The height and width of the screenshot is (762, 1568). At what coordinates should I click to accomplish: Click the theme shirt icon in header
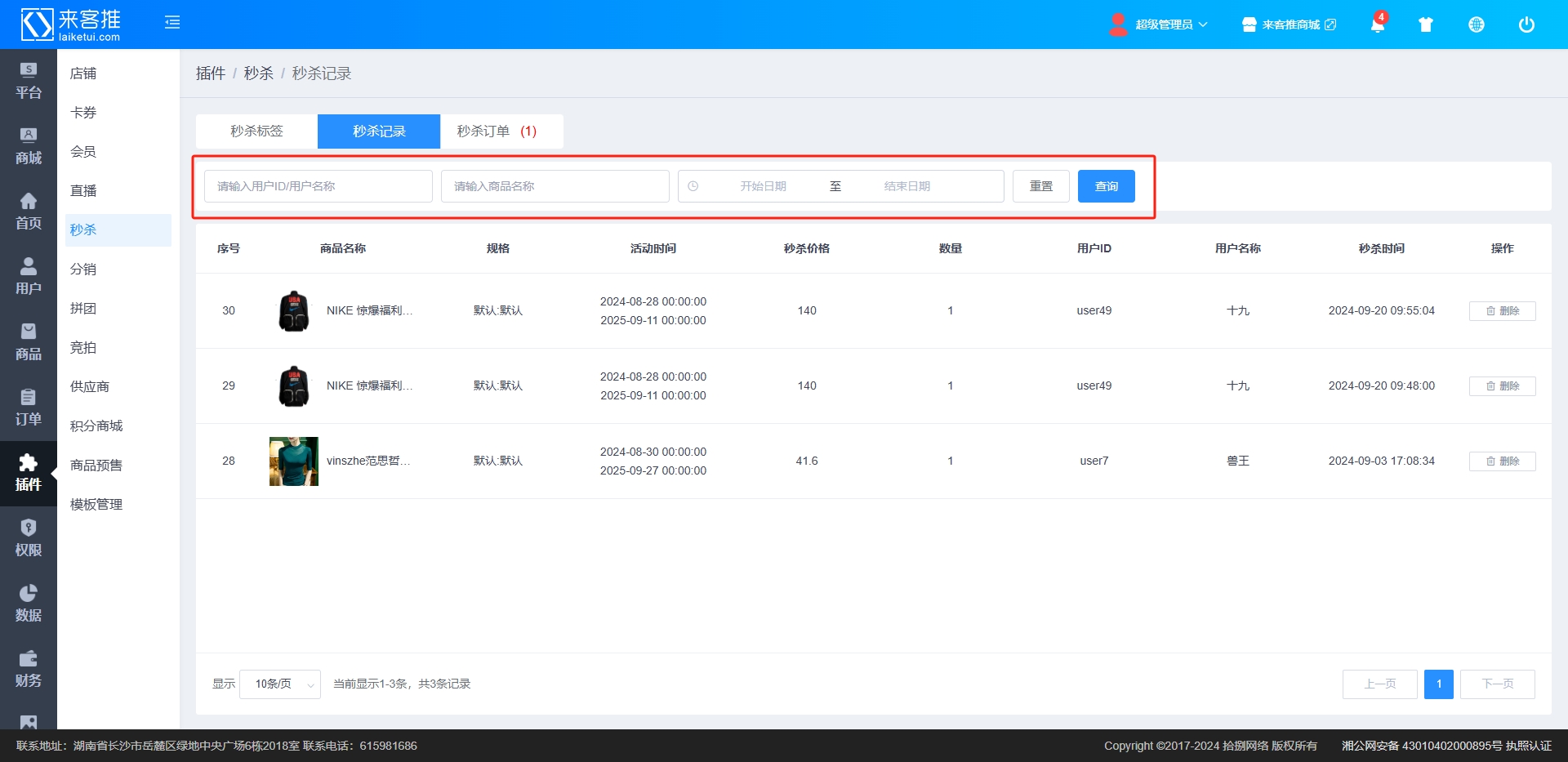tap(1426, 25)
